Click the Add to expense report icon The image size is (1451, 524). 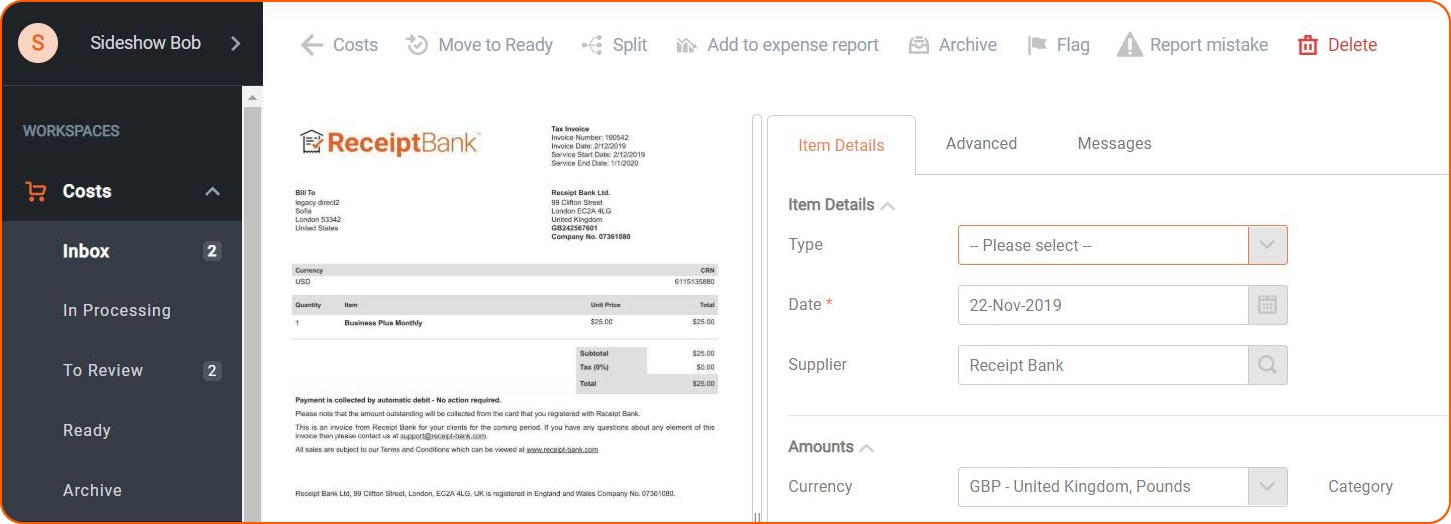point(686,45)
